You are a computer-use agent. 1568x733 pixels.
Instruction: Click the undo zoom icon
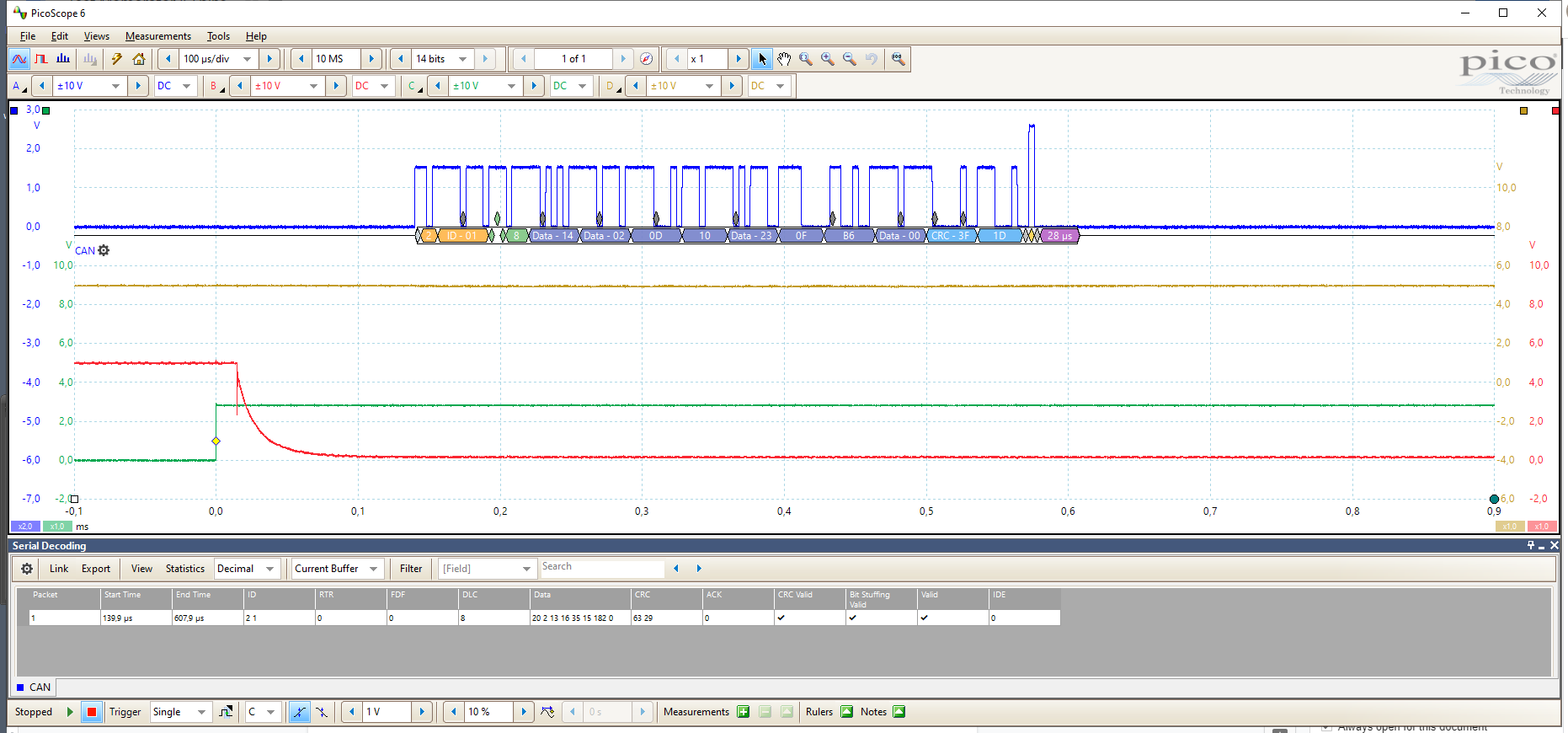click(872, 59)
